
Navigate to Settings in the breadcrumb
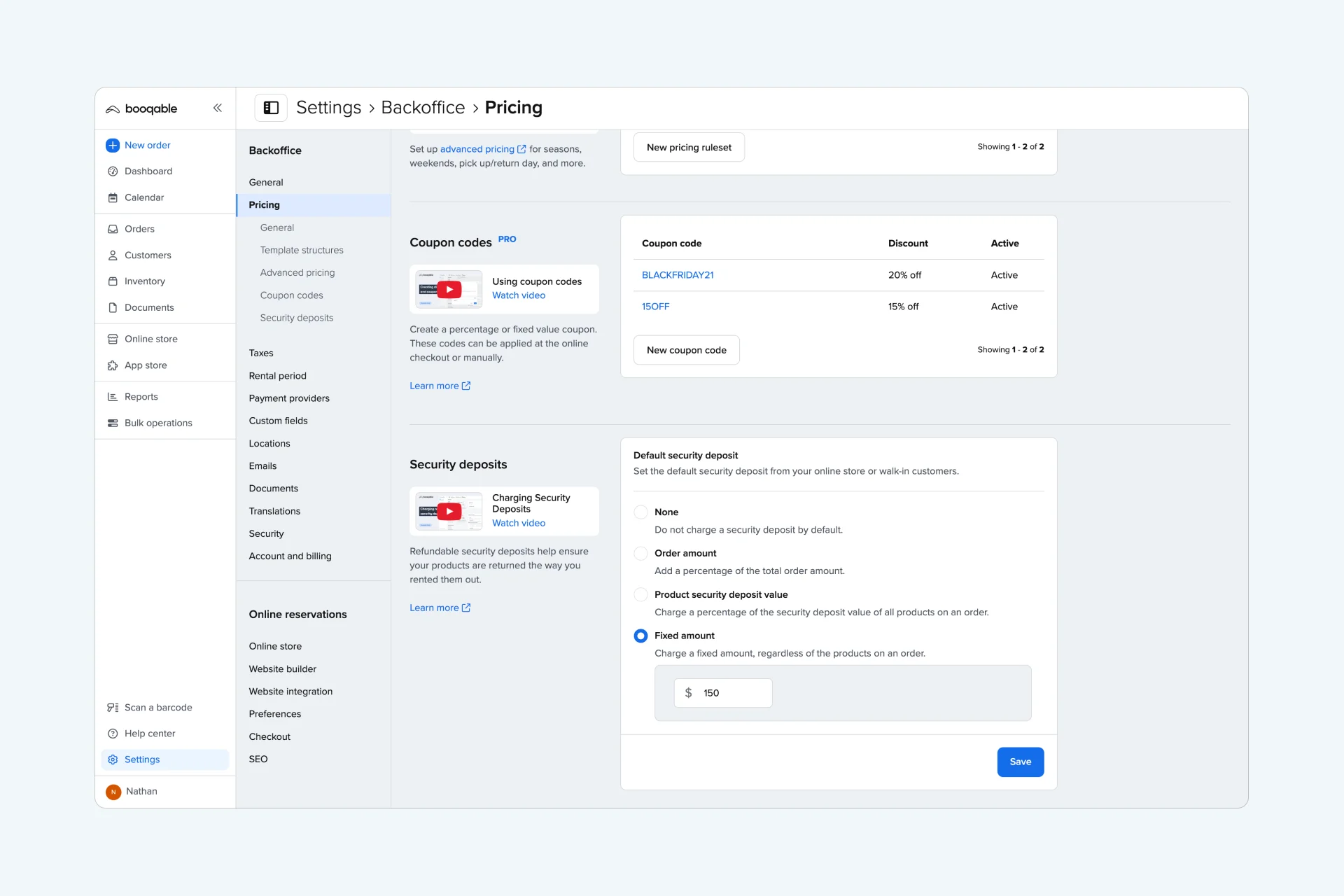329,108
